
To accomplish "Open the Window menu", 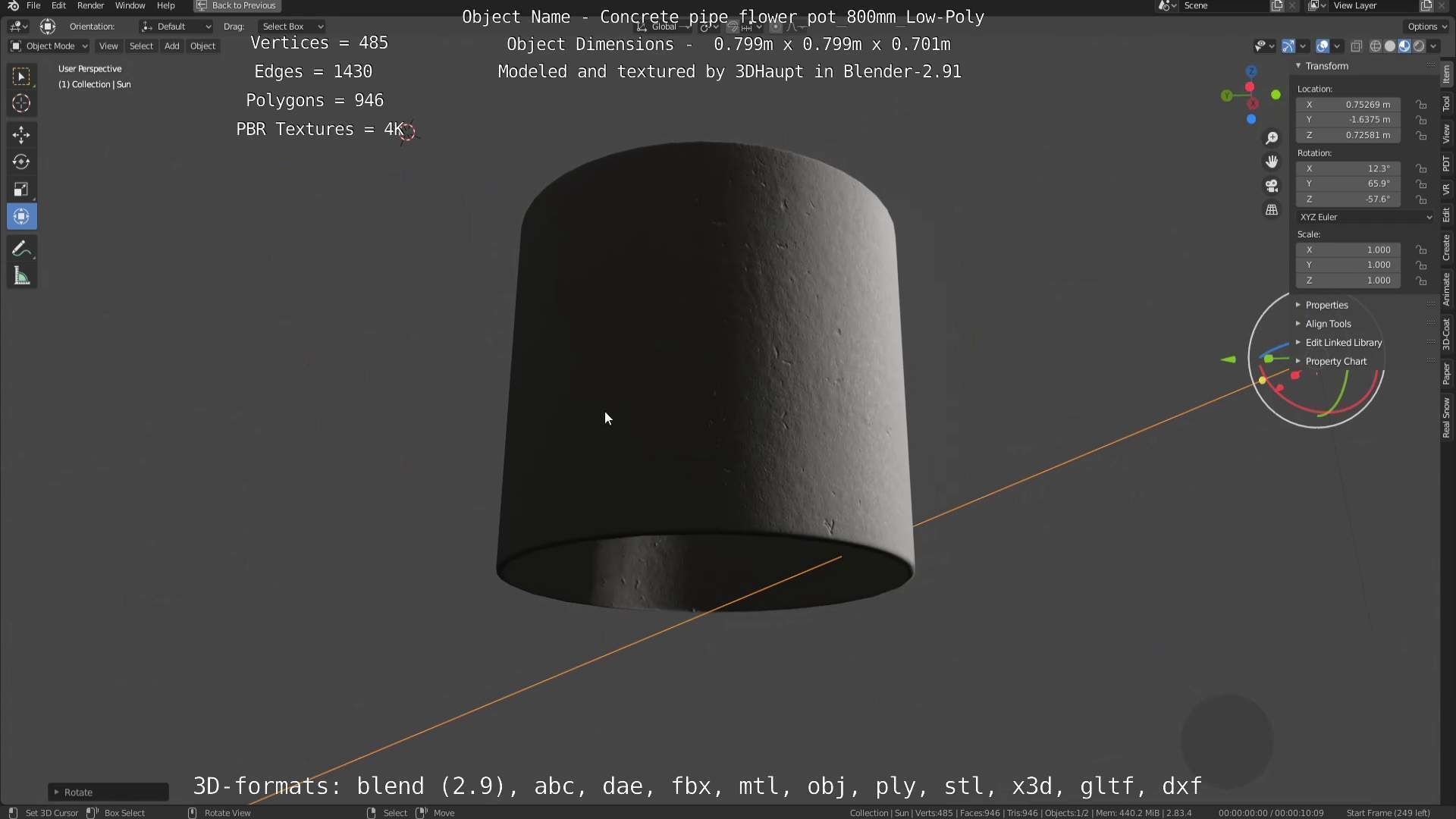I will [130, 5].
